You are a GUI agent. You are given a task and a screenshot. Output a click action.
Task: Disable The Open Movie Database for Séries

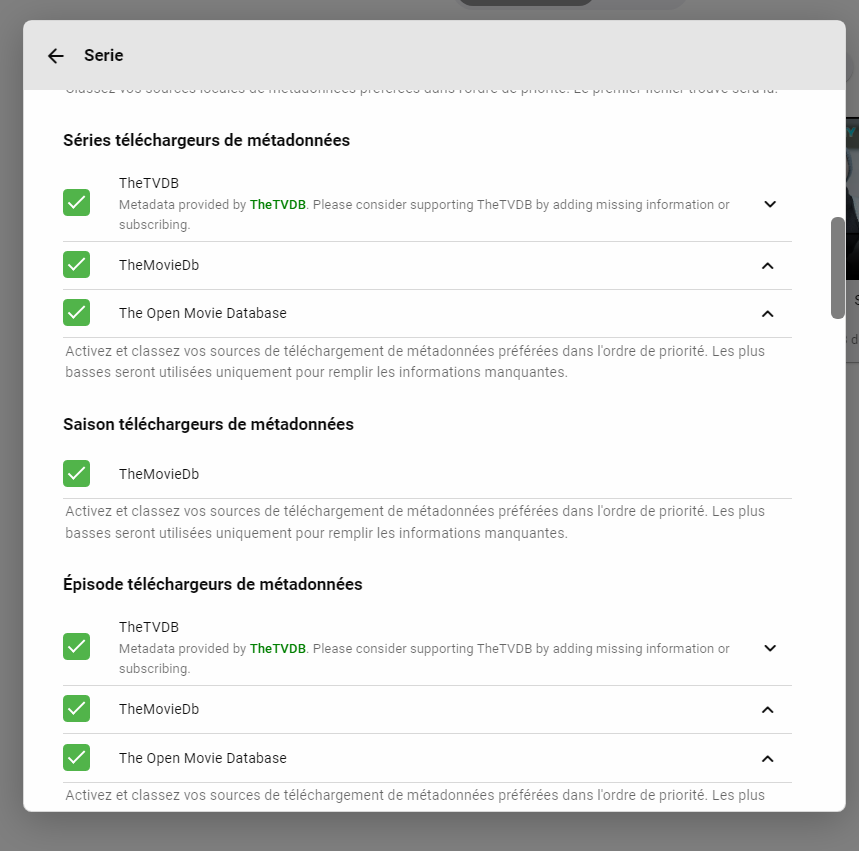77,313
